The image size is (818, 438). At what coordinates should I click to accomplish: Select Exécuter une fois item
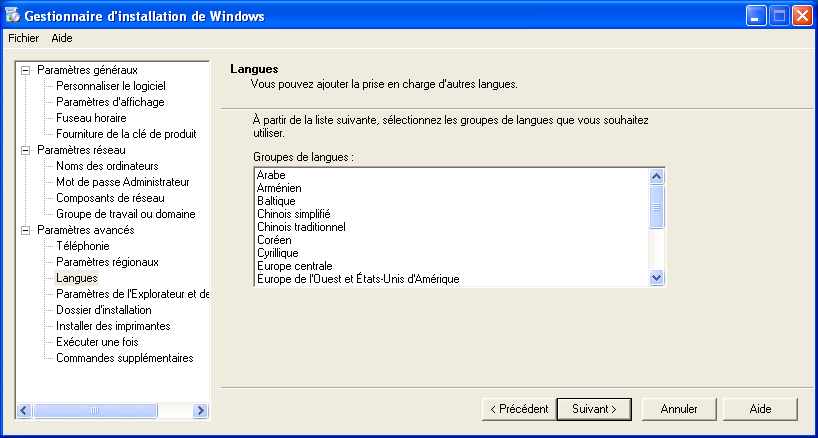(x=97, y=342)
